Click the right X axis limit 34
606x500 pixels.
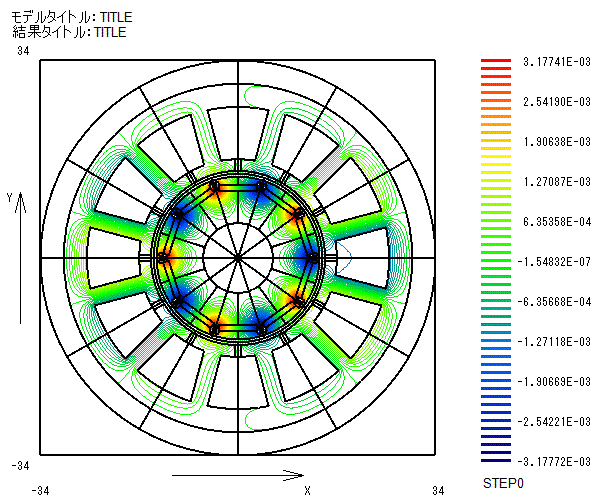(x=438, y=491)
